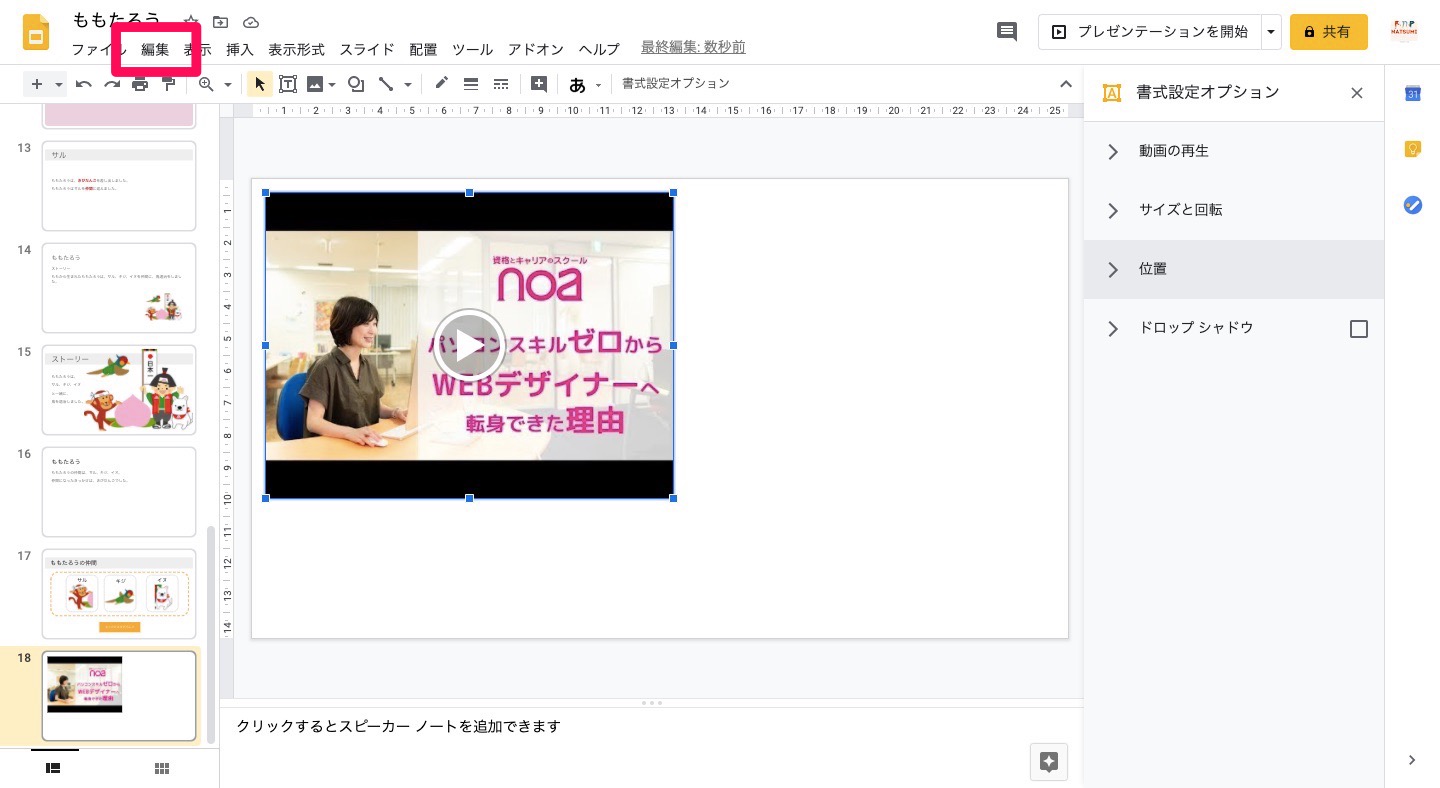Click 書式設定オプション in the toolbar
This screenshot has height=788, width=1440.
click(x=676, y=84)
